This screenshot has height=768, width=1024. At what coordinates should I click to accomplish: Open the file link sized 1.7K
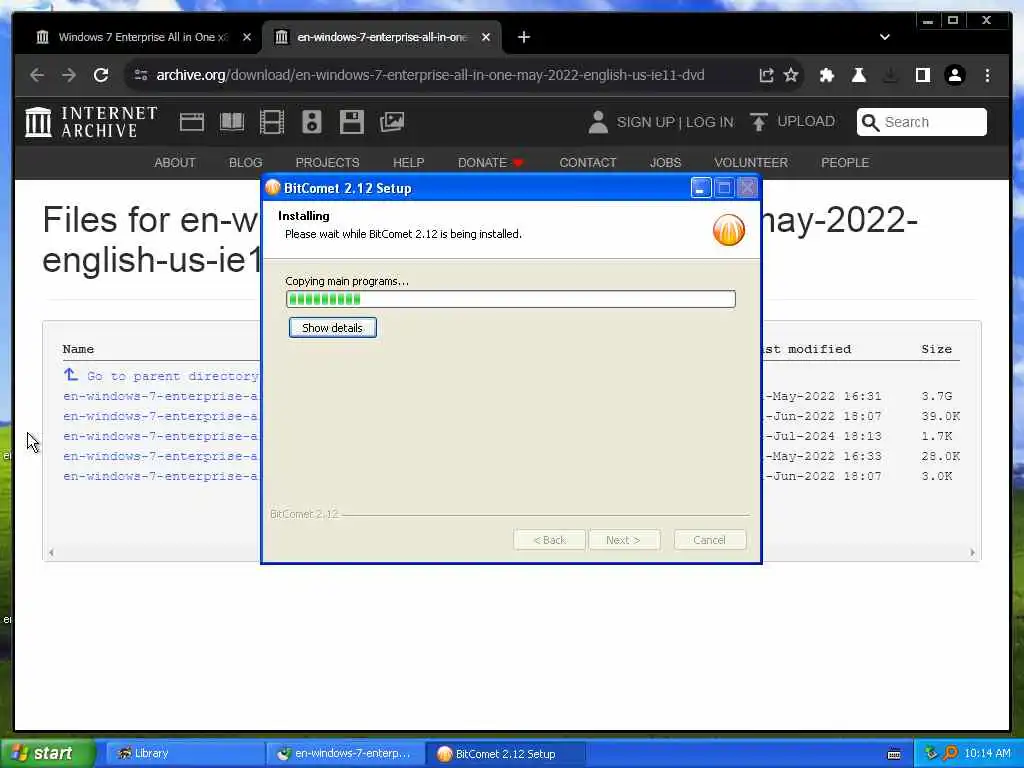[161, 436]
